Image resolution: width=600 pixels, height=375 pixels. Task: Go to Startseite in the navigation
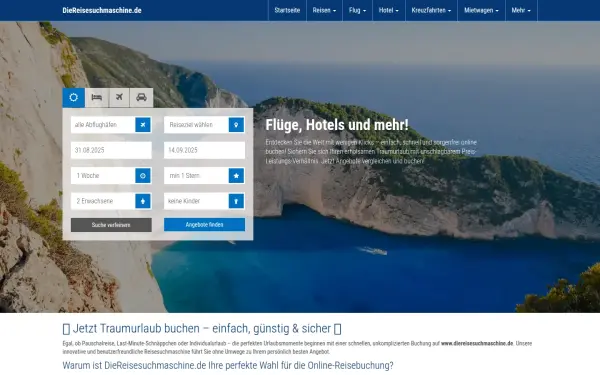coord(287,10)
